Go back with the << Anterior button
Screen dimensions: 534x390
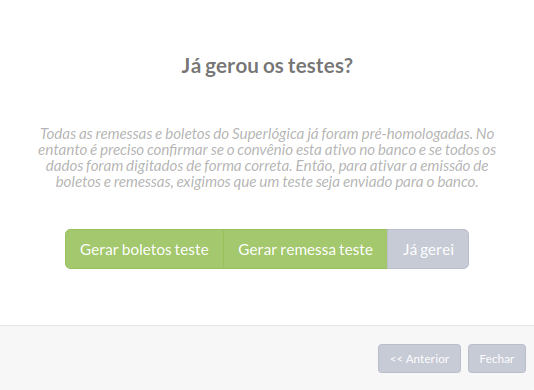pyautogui.click(x=419, y=358)
